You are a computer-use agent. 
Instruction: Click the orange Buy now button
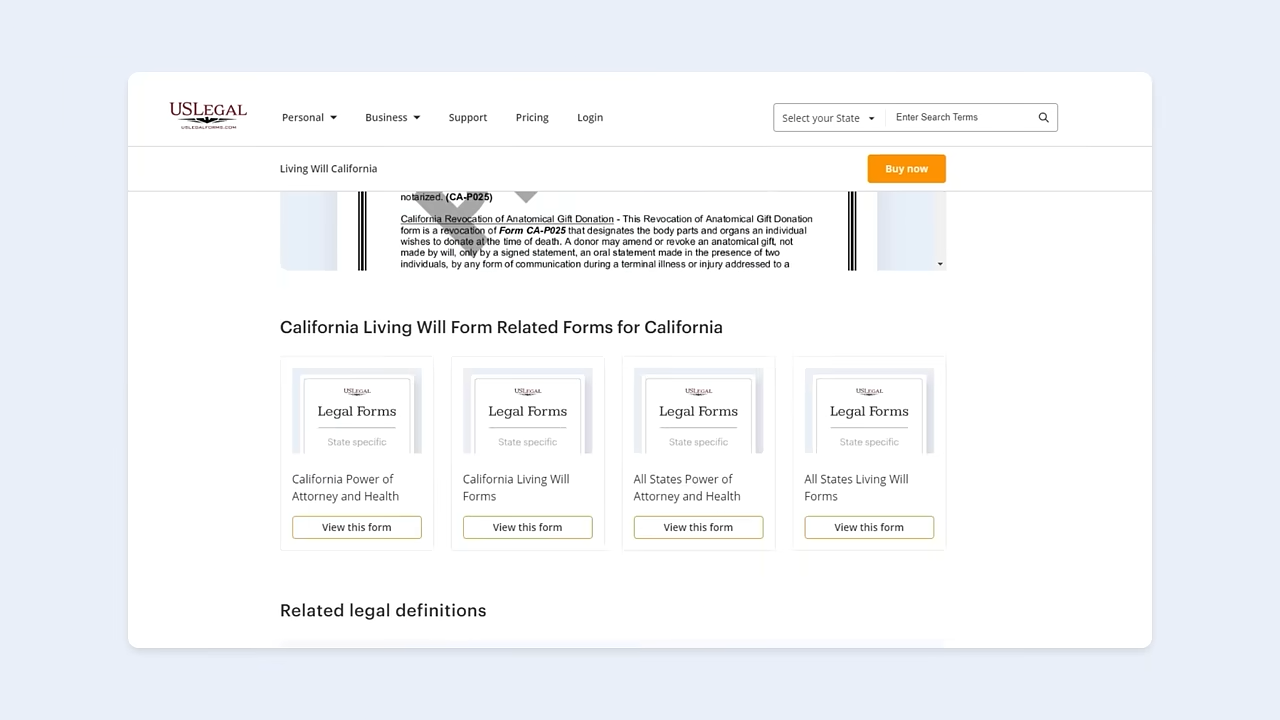point(906,169)
